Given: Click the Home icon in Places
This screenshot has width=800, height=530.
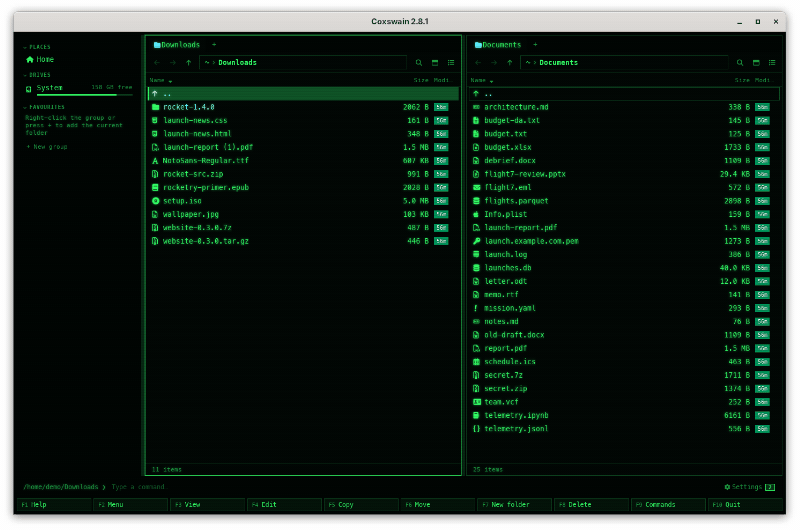Looking at the screenshot, I should tap(30, 60).
